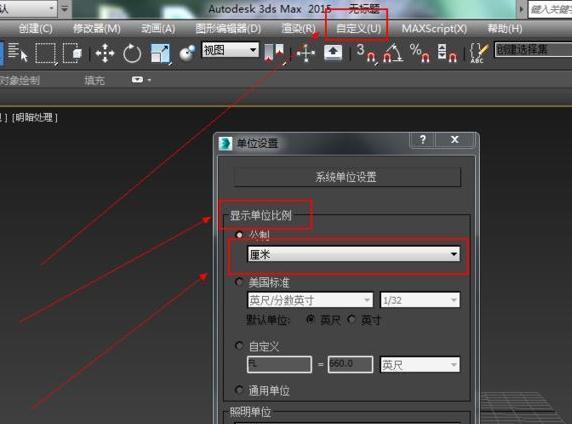Image resolution: width=572 pixels, height=424 pixels.
Task: Toggle Spinner Snap icon
Action: pos(447,53)
